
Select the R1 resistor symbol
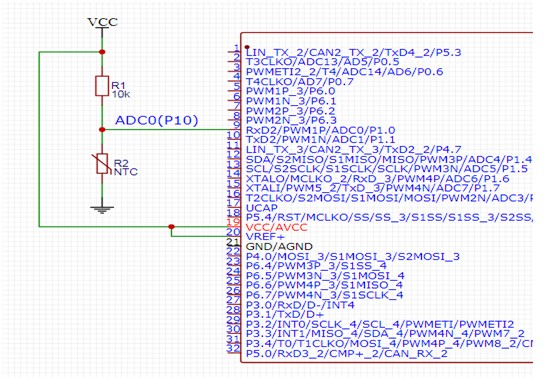[102, 86]
